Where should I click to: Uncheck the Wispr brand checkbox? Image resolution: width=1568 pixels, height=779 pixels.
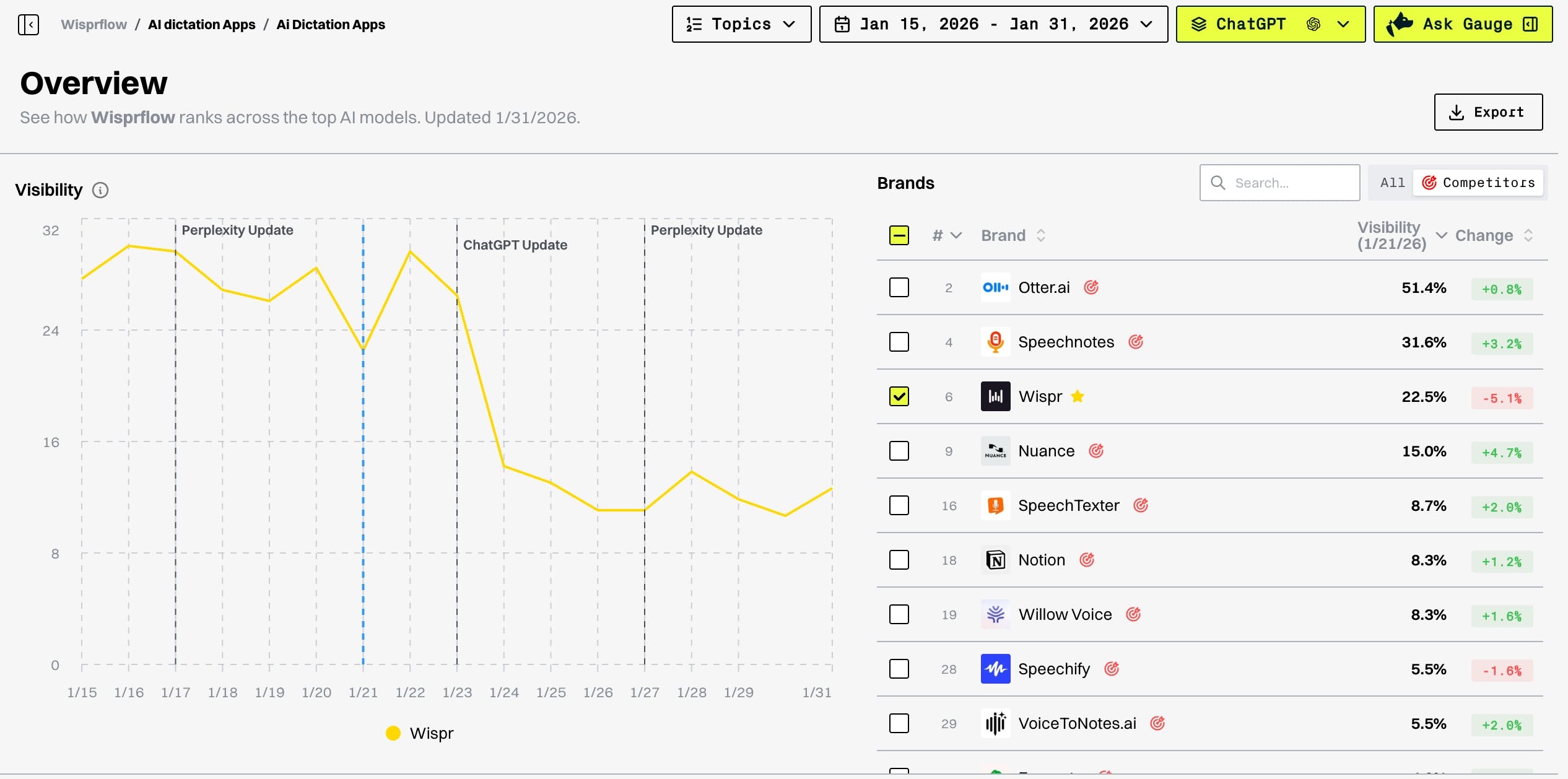(x=899, y=396)
